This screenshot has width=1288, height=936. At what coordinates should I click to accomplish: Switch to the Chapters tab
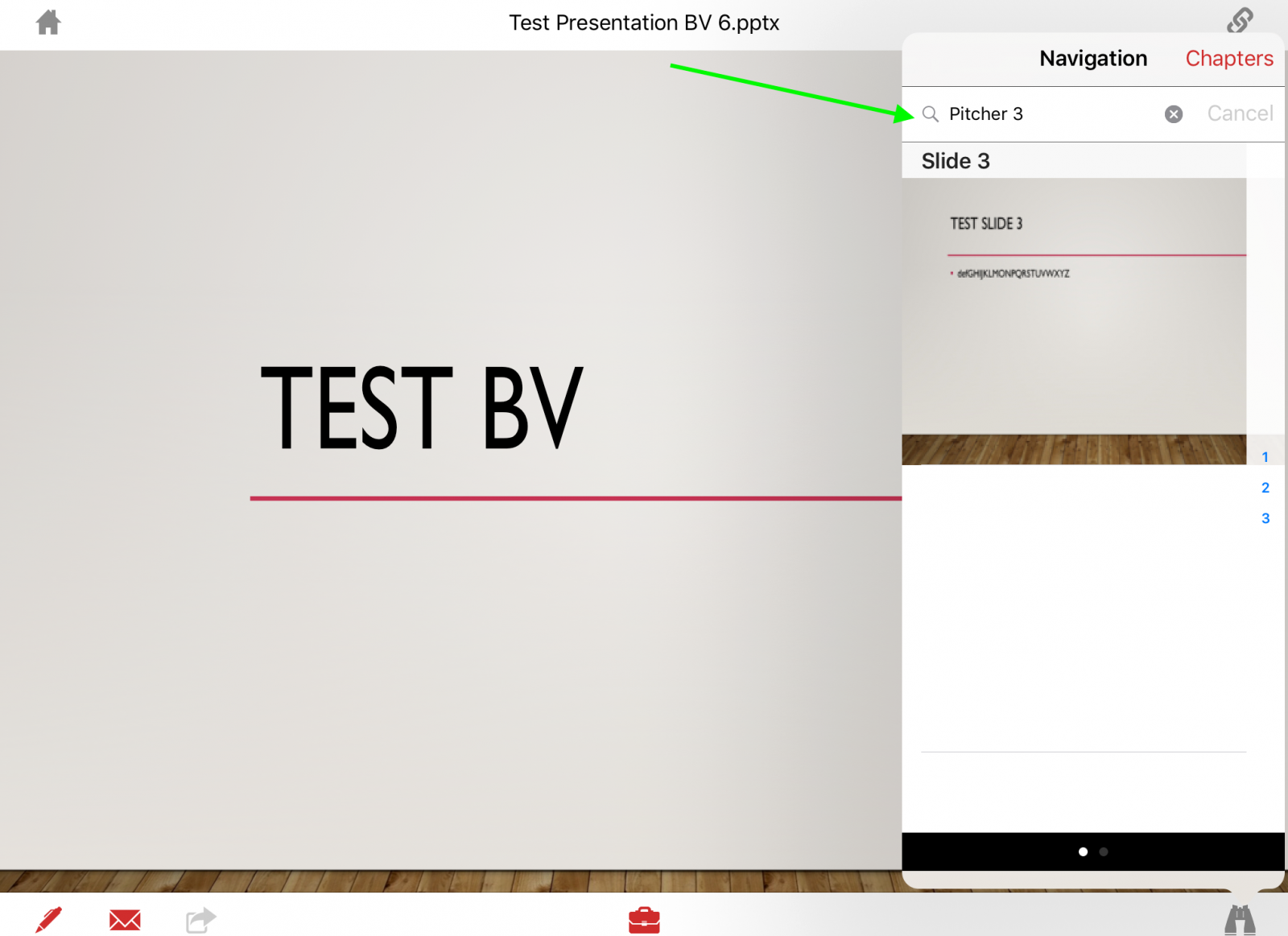[1228, 59]
